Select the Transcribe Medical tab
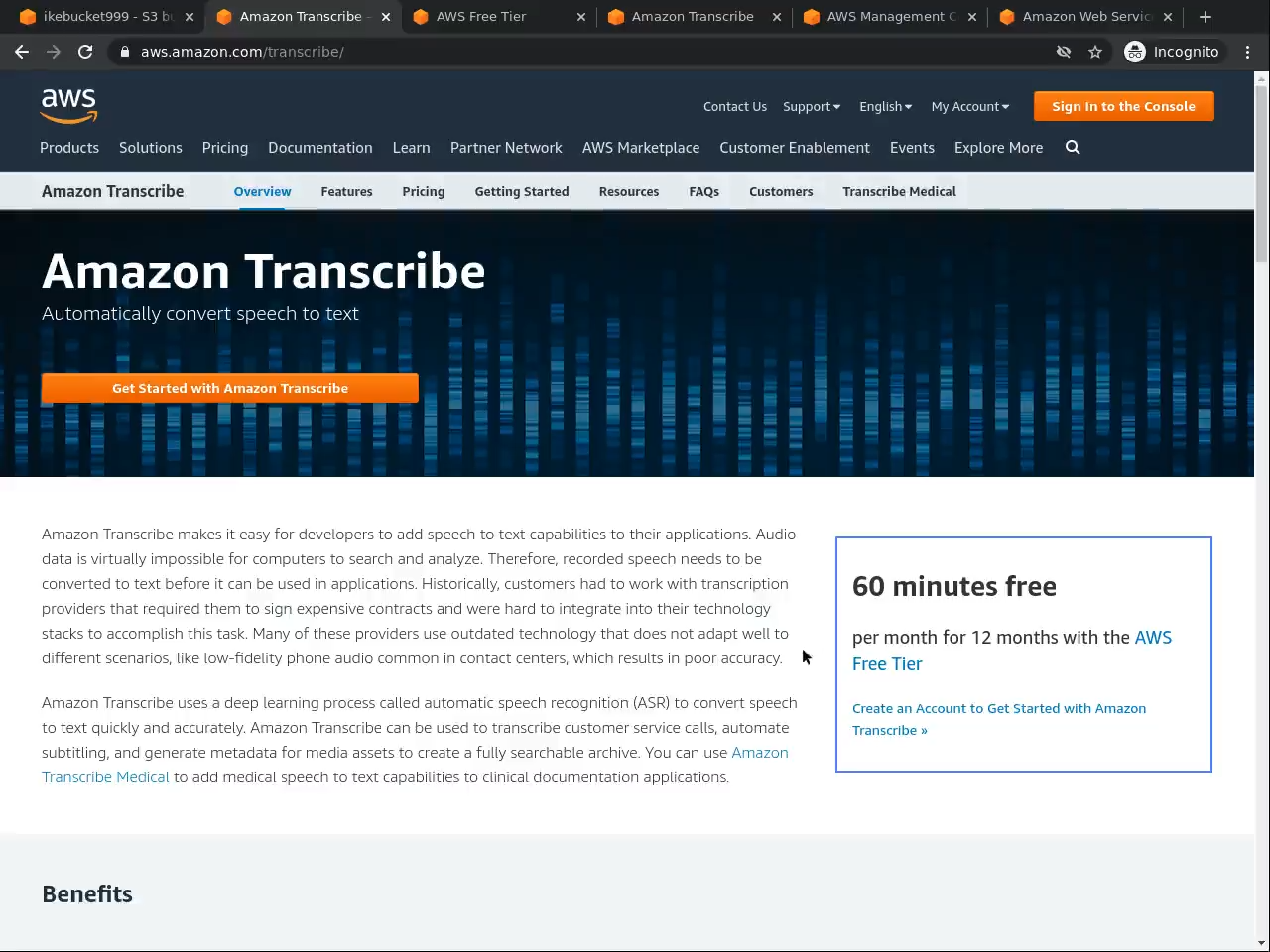Screen dimensions: 1270x952 900,191
